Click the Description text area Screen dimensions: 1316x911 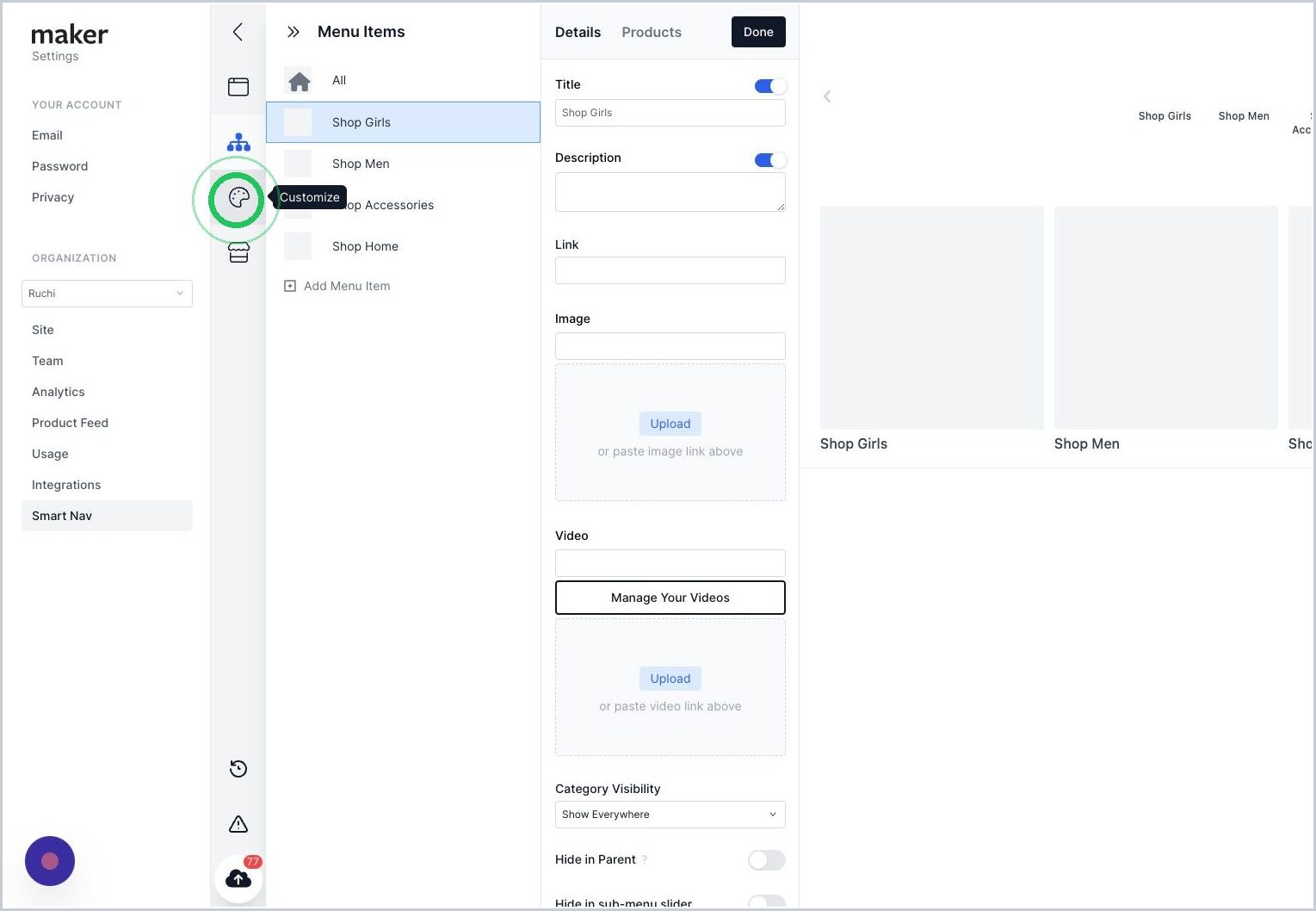point(670,192)
